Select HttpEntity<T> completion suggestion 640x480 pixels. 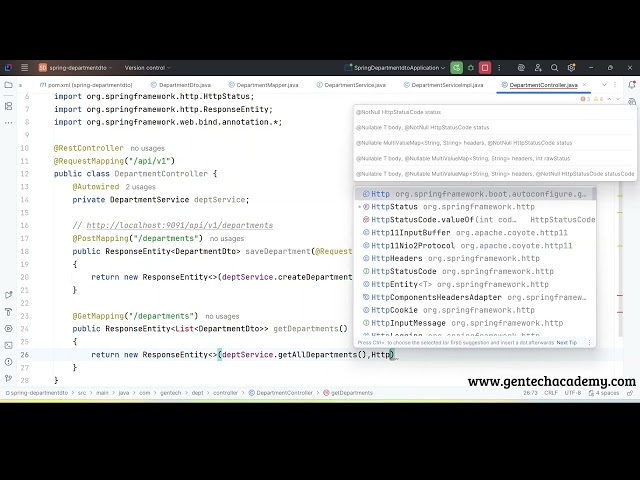pos(475,284)
